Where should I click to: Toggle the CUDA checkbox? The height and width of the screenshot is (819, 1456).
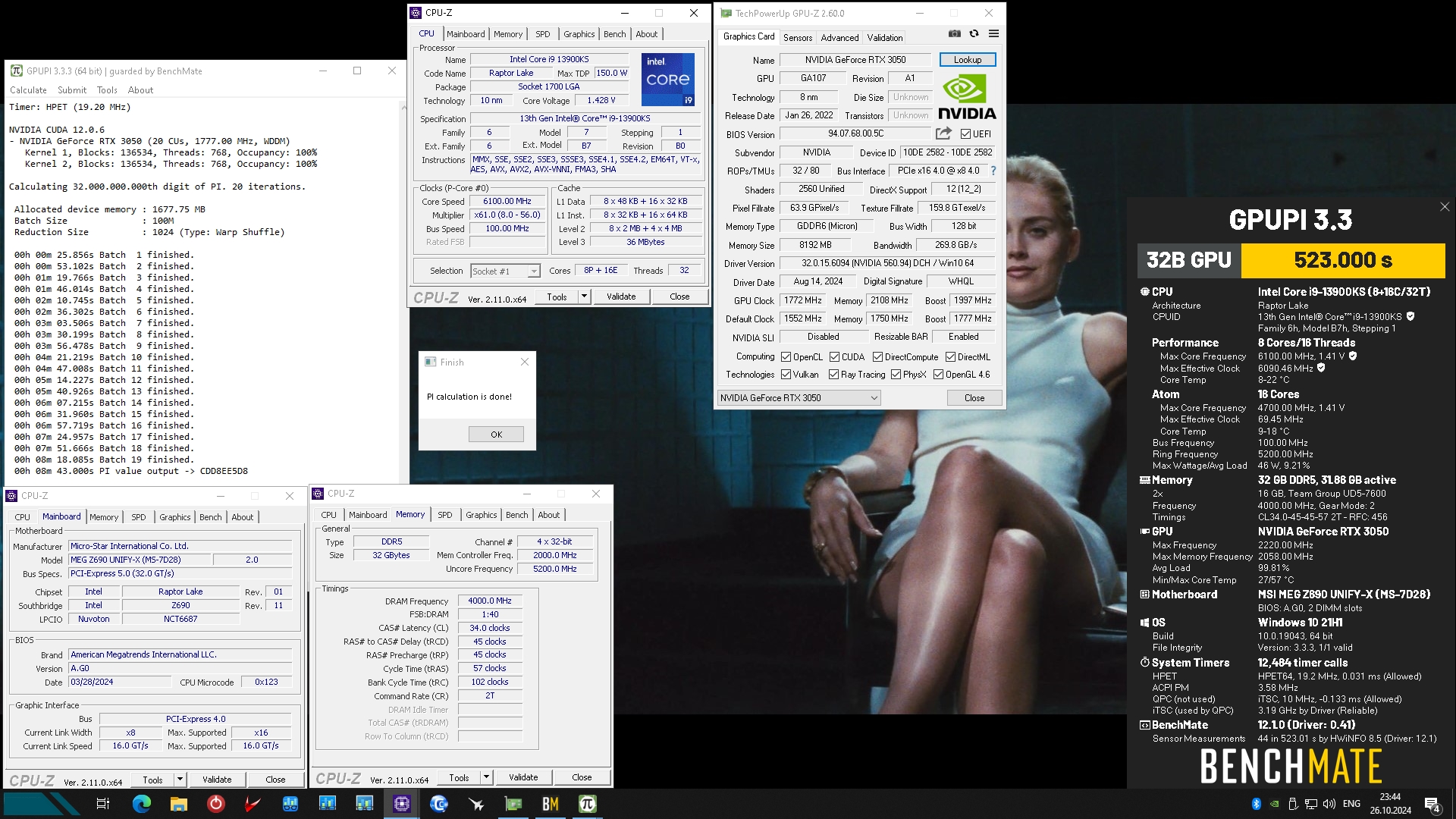[834, 357]
